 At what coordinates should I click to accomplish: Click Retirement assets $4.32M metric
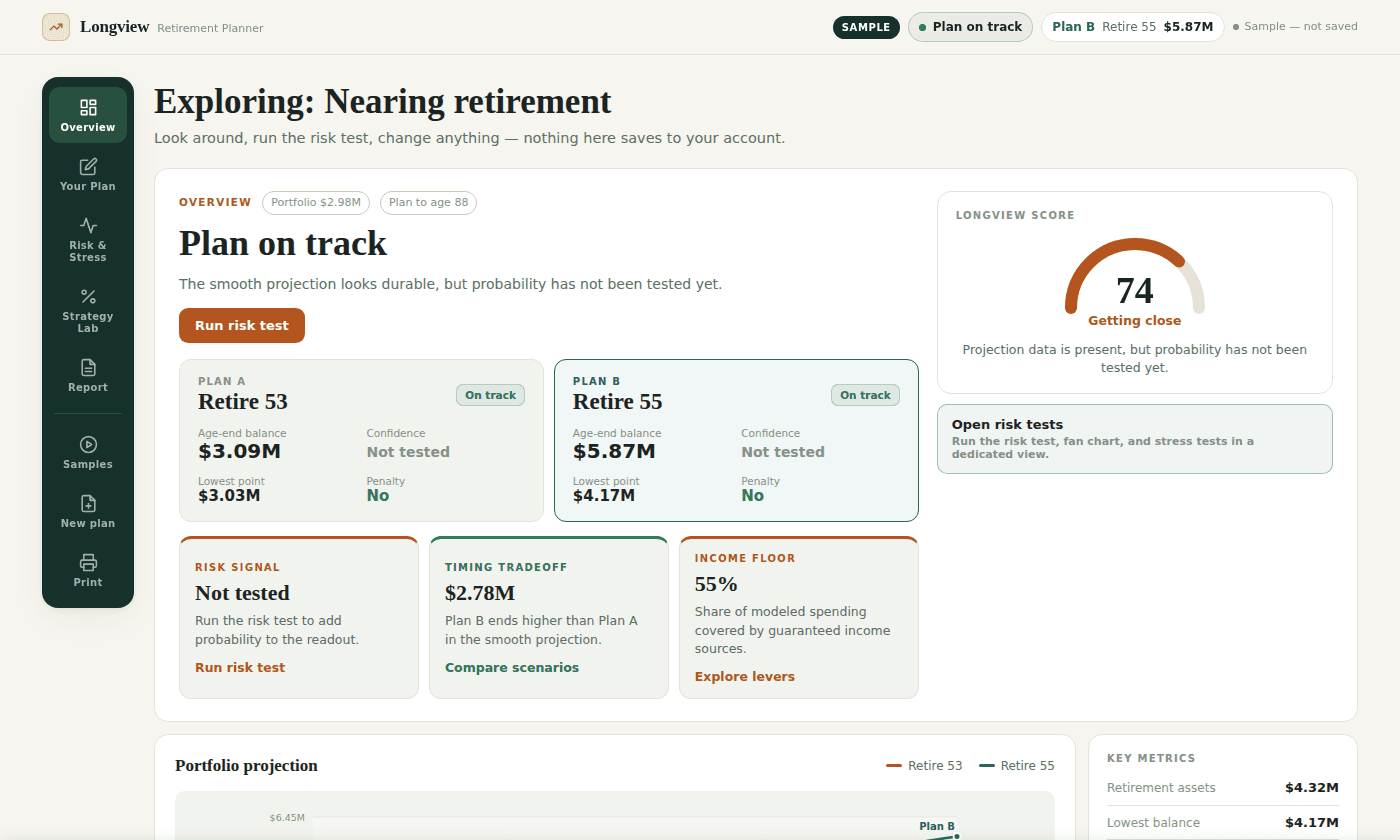[1222, 788]
